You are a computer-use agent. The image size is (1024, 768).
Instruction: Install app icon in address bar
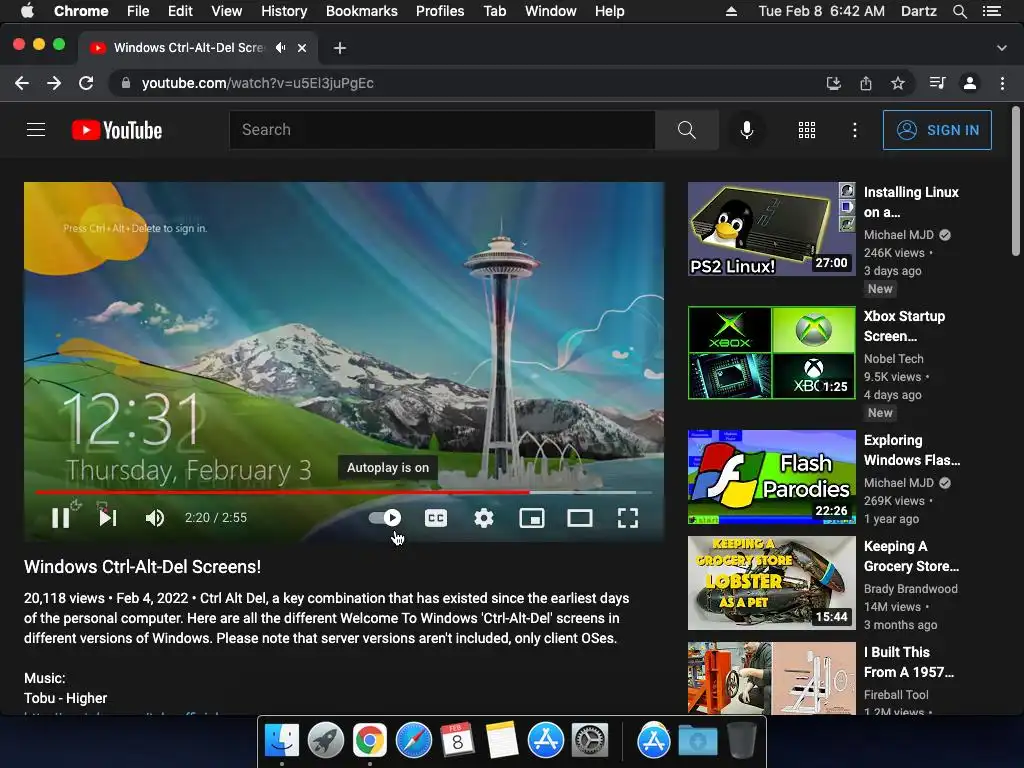833,83
